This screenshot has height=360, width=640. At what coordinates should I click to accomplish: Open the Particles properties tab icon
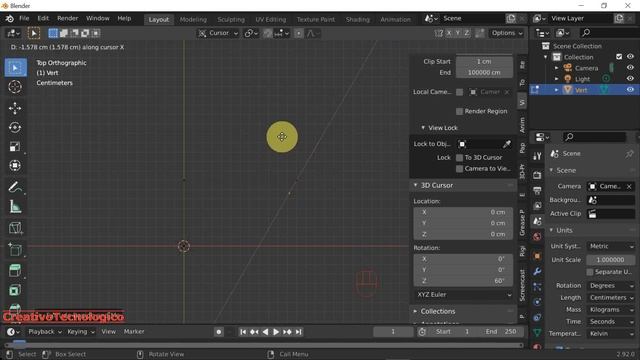[537, 287]
